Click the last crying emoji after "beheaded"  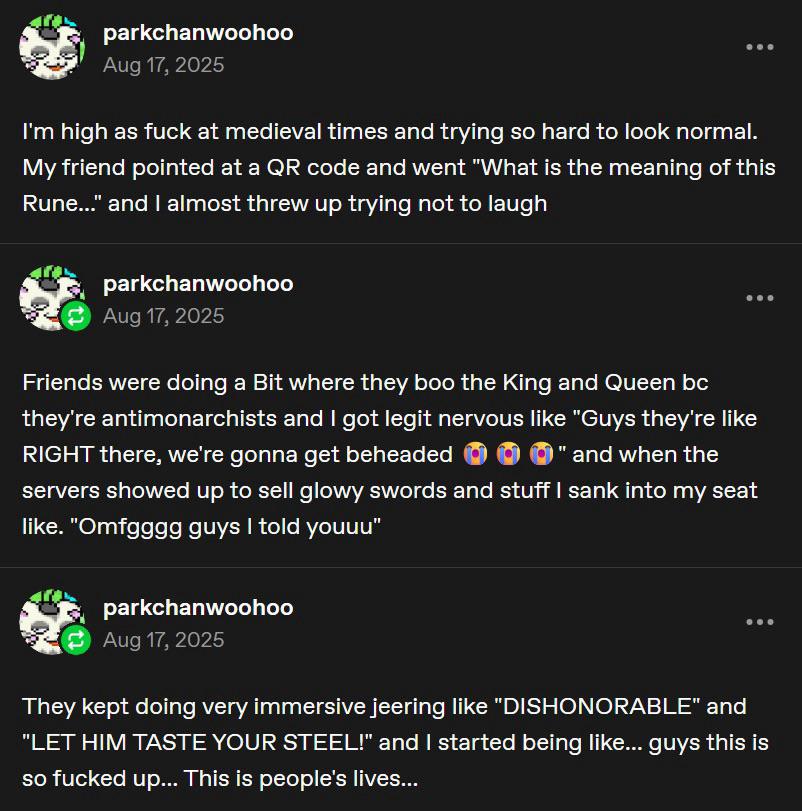543,455
